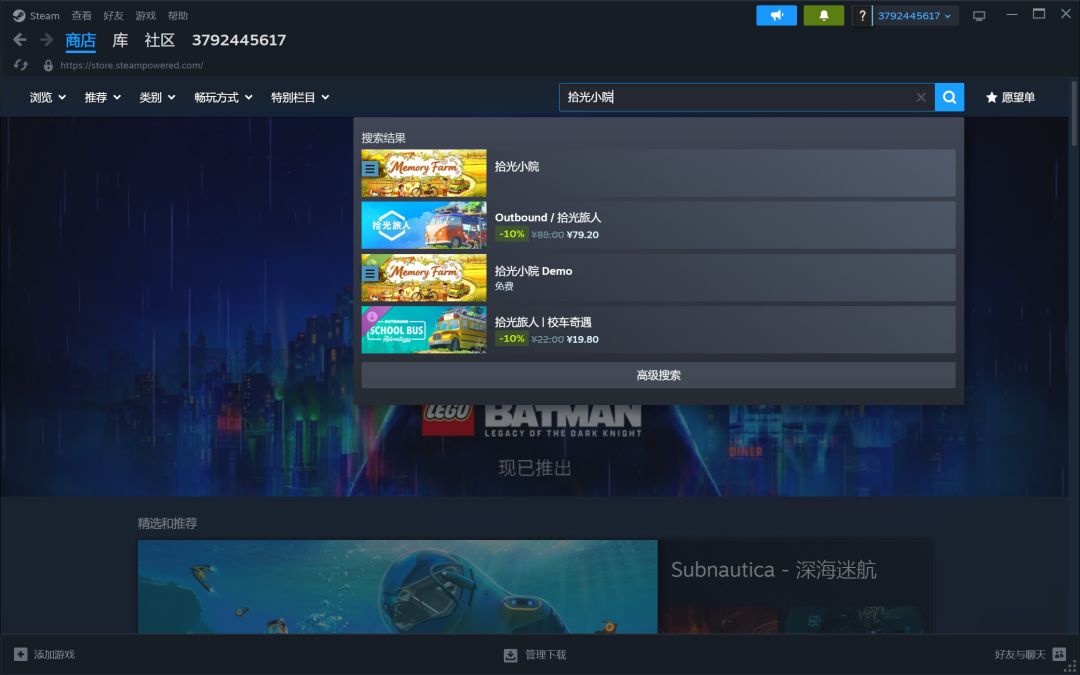
Task: Open the Outbound / 拾光旅人 search result
Action: pyautogui.click(x=658, y=225)
